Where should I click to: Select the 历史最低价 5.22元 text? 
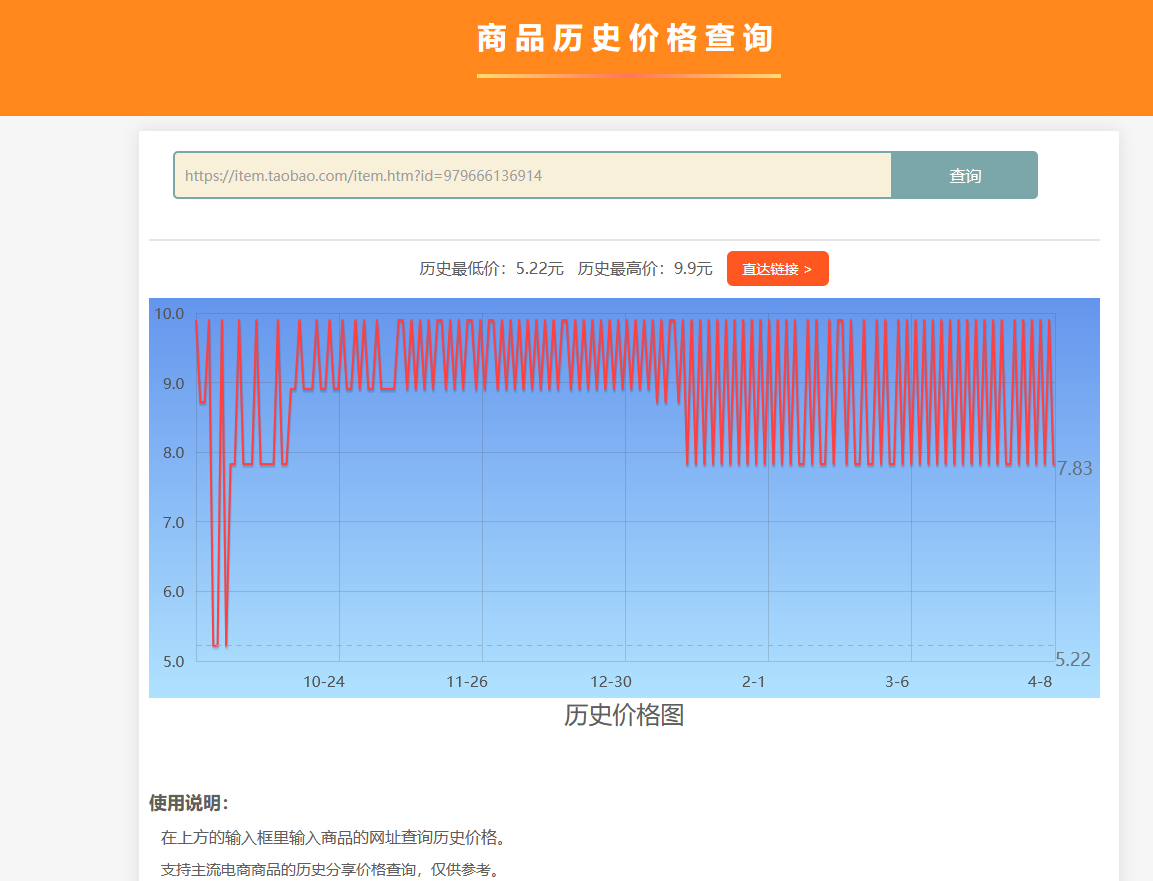click(491, 269)
